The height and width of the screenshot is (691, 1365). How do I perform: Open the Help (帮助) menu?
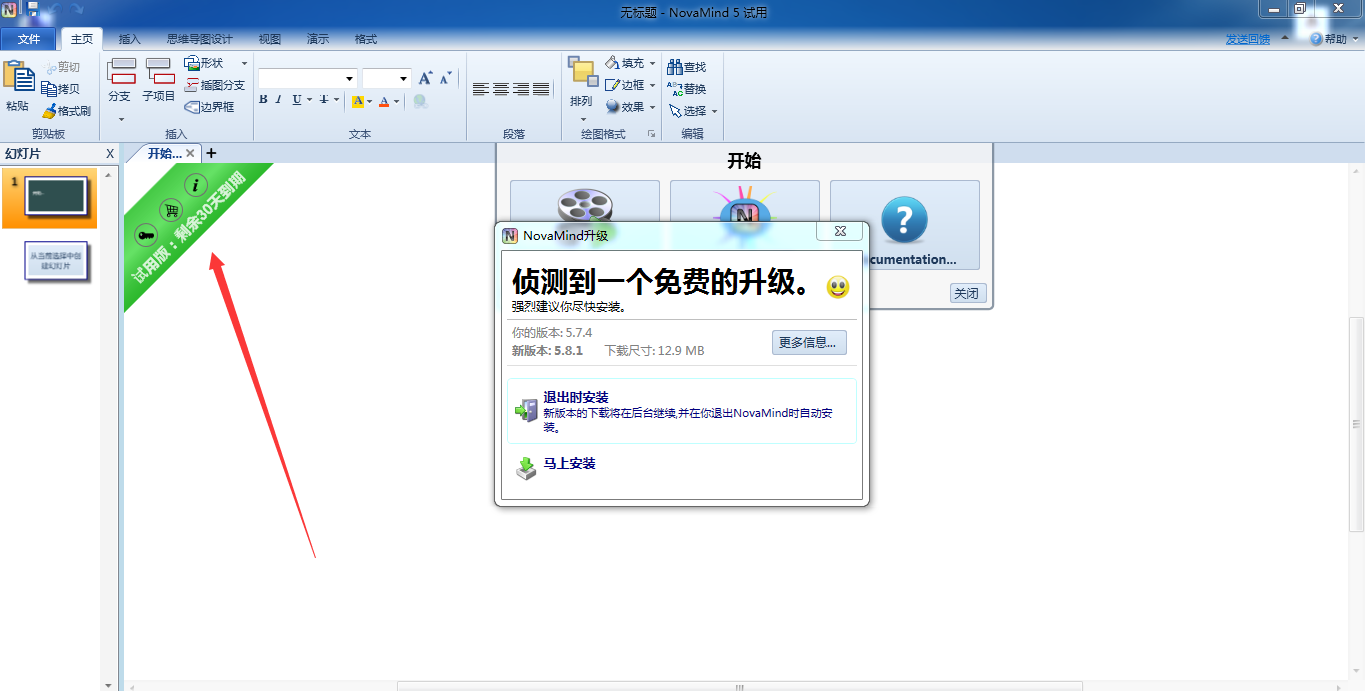1334,39
